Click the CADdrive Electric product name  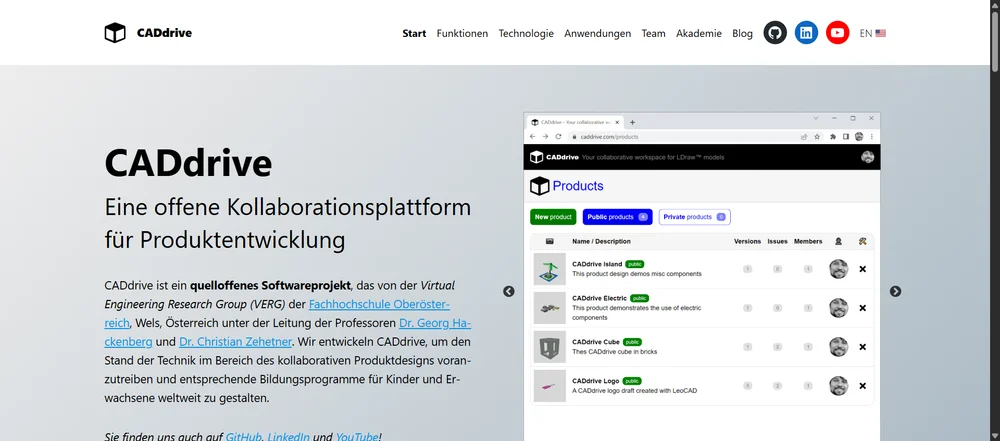click(599, 298)
